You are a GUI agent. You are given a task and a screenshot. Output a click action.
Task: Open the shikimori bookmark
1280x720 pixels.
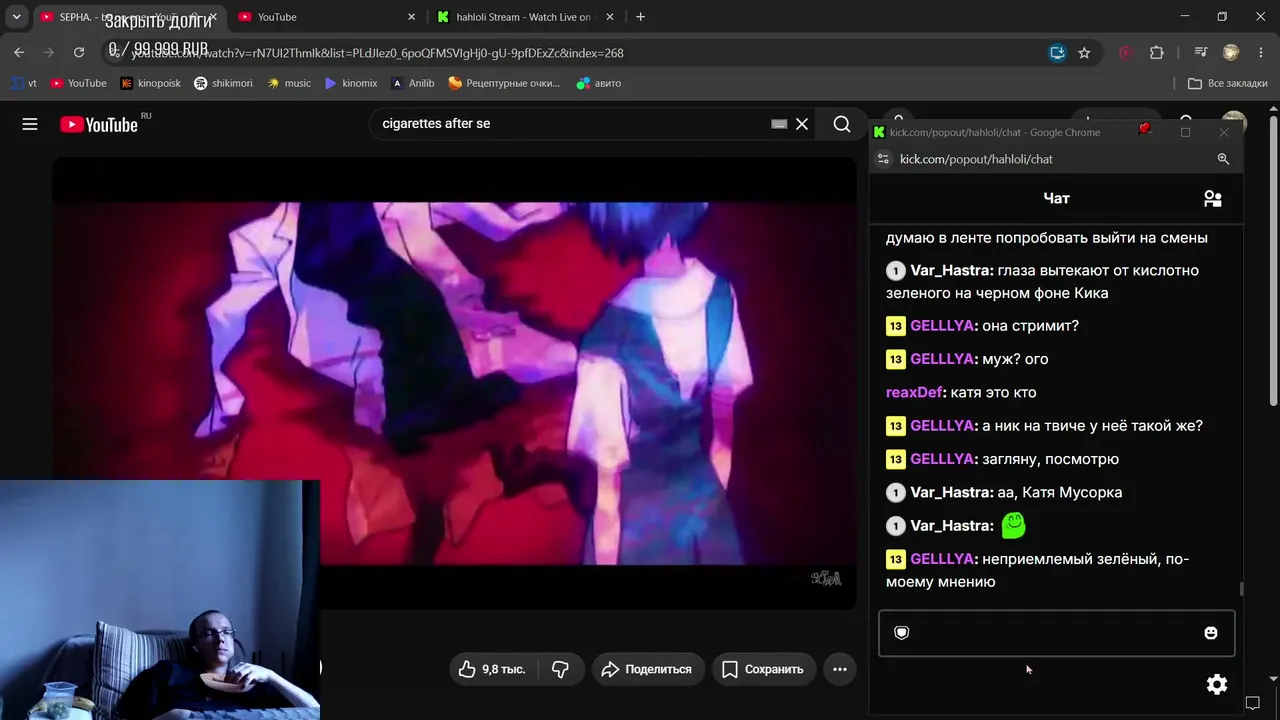coord(223,83)
